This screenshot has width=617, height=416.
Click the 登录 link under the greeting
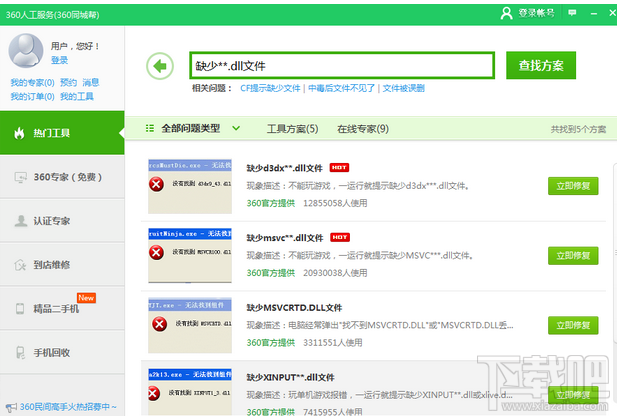pyautogui.click(x=59, y=60)
